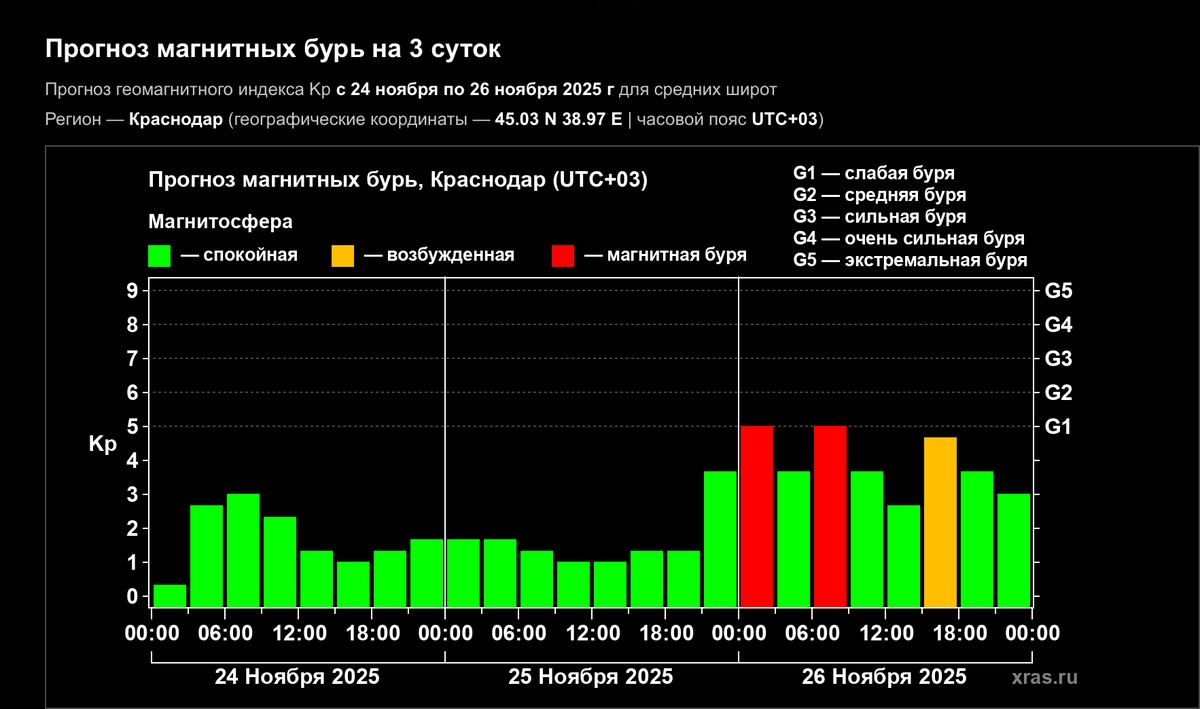Click the orange 'возбужденная' legend swatch
The width and height of the screenshot is (1200, 709).
click(x=343, y=255)
